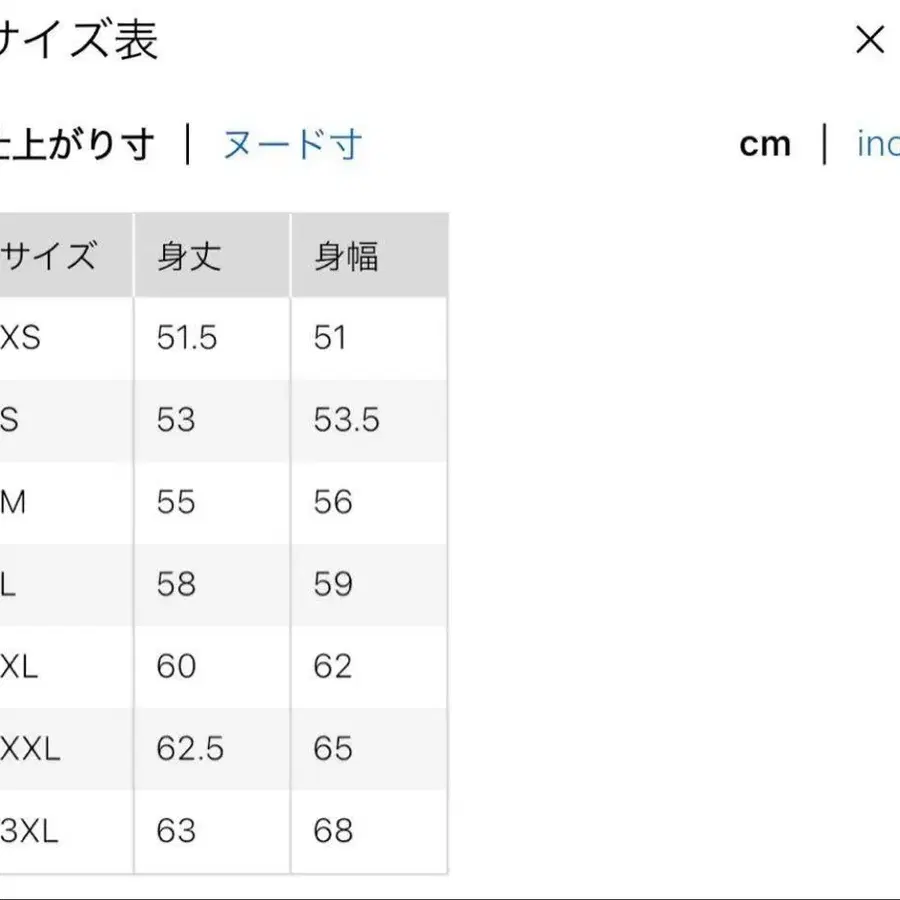Close the サイズ表 size chart modal
The width and height of the screenshot is (900, 900).
(x=869, y=41)
